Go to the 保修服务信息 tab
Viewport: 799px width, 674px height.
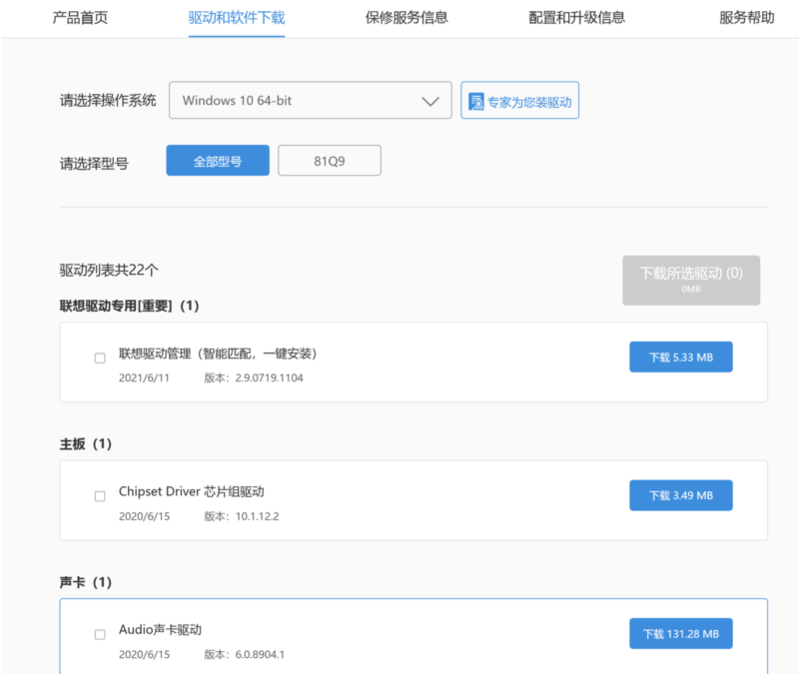click(407, 17)
